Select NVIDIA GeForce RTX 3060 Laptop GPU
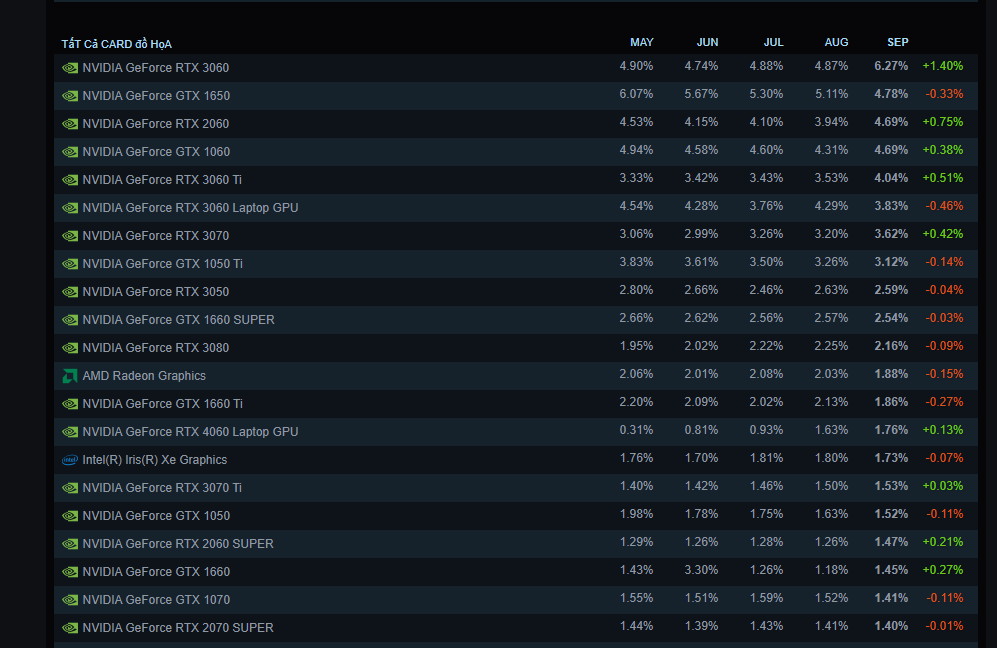997x648 pixels. (x=190, y=208)
